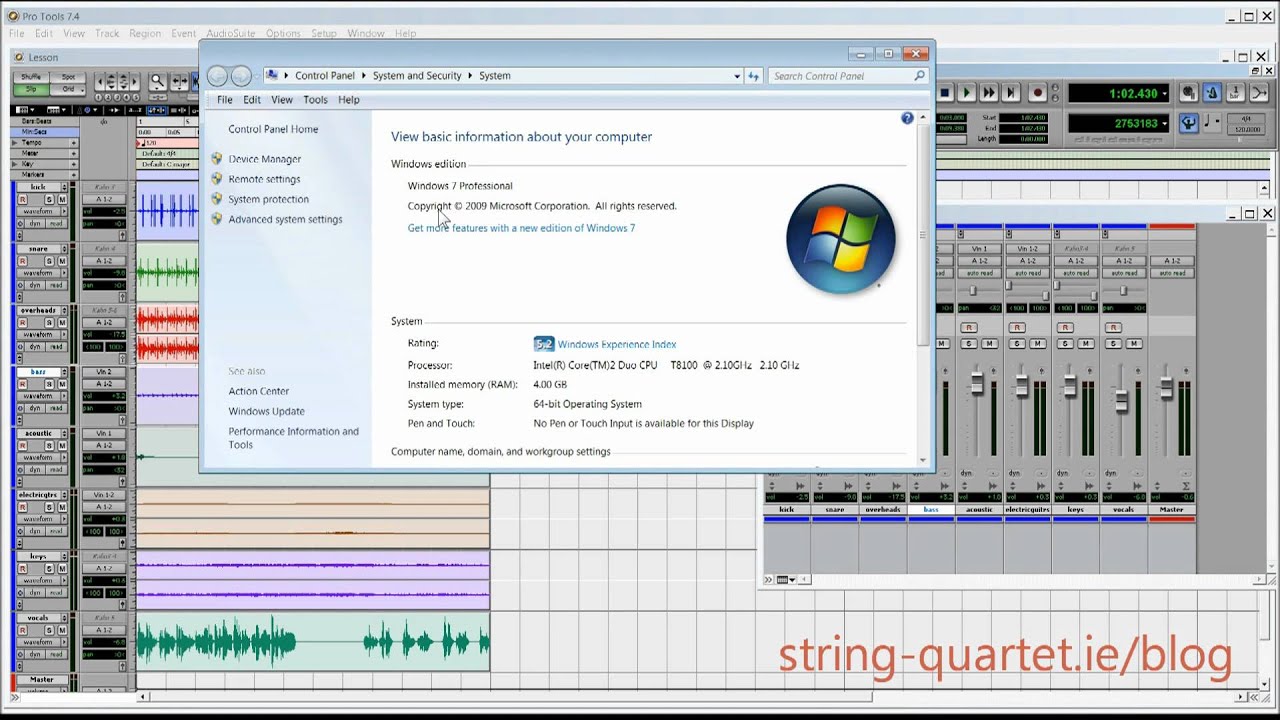Open the AudioSuite menu in Pro Tools
Viewport: 1280px width, 720px height.
tap(230, 33)
